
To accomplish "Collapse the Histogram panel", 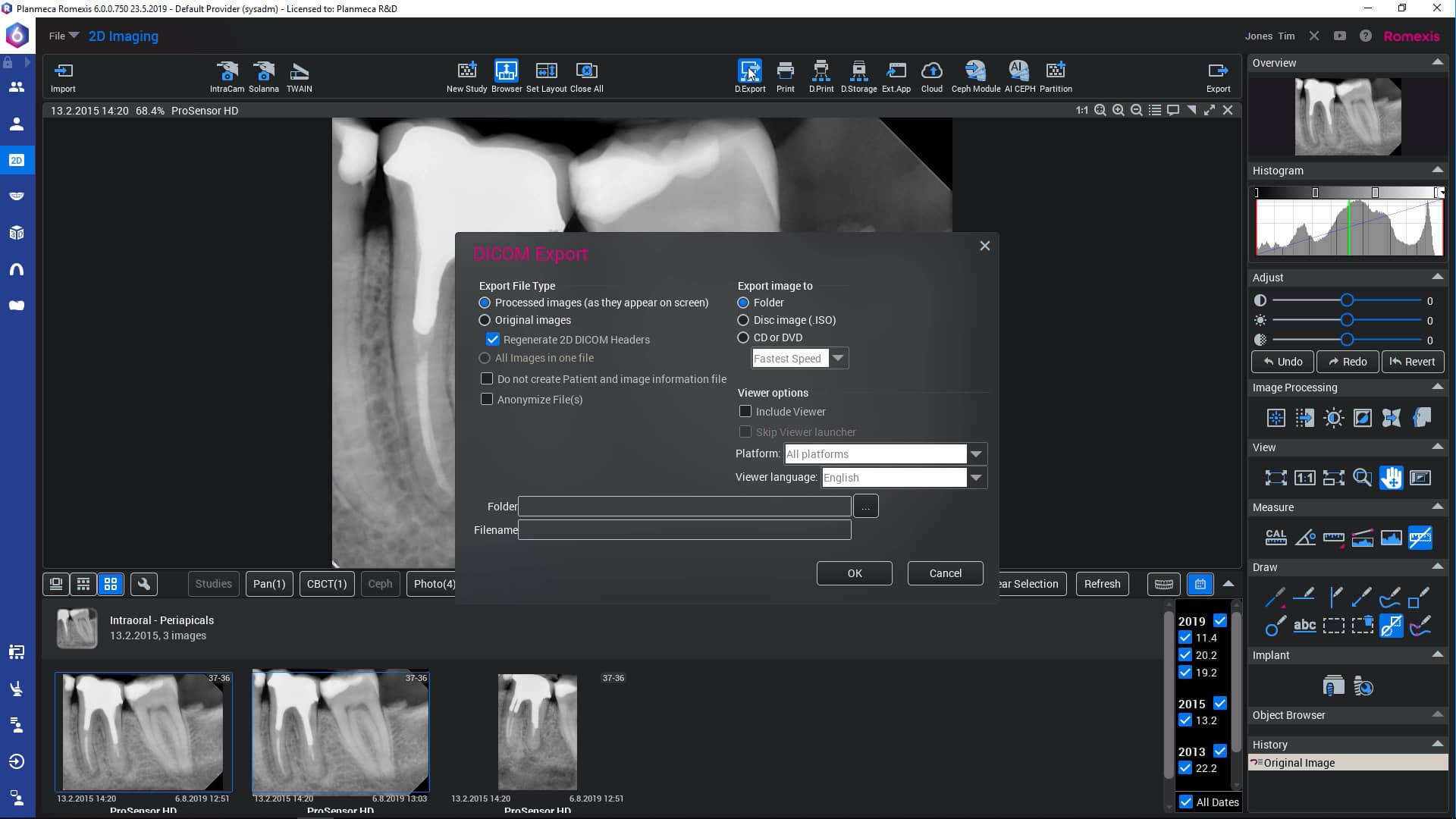I will [x=1438, y=170].
